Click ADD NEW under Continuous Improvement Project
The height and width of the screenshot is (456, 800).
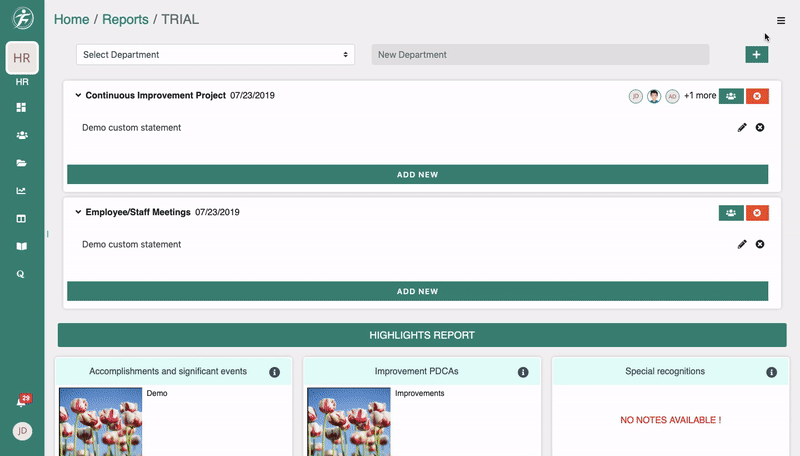[417, 175]
